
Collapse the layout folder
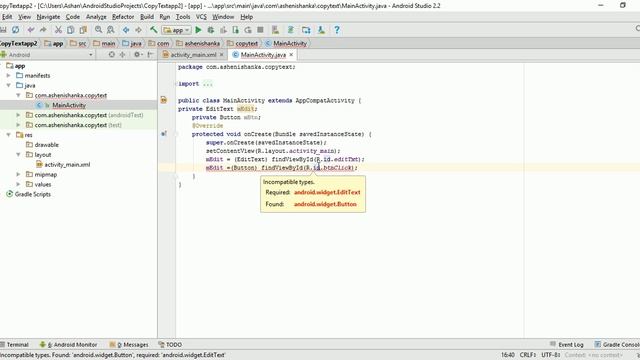point(18,155)
